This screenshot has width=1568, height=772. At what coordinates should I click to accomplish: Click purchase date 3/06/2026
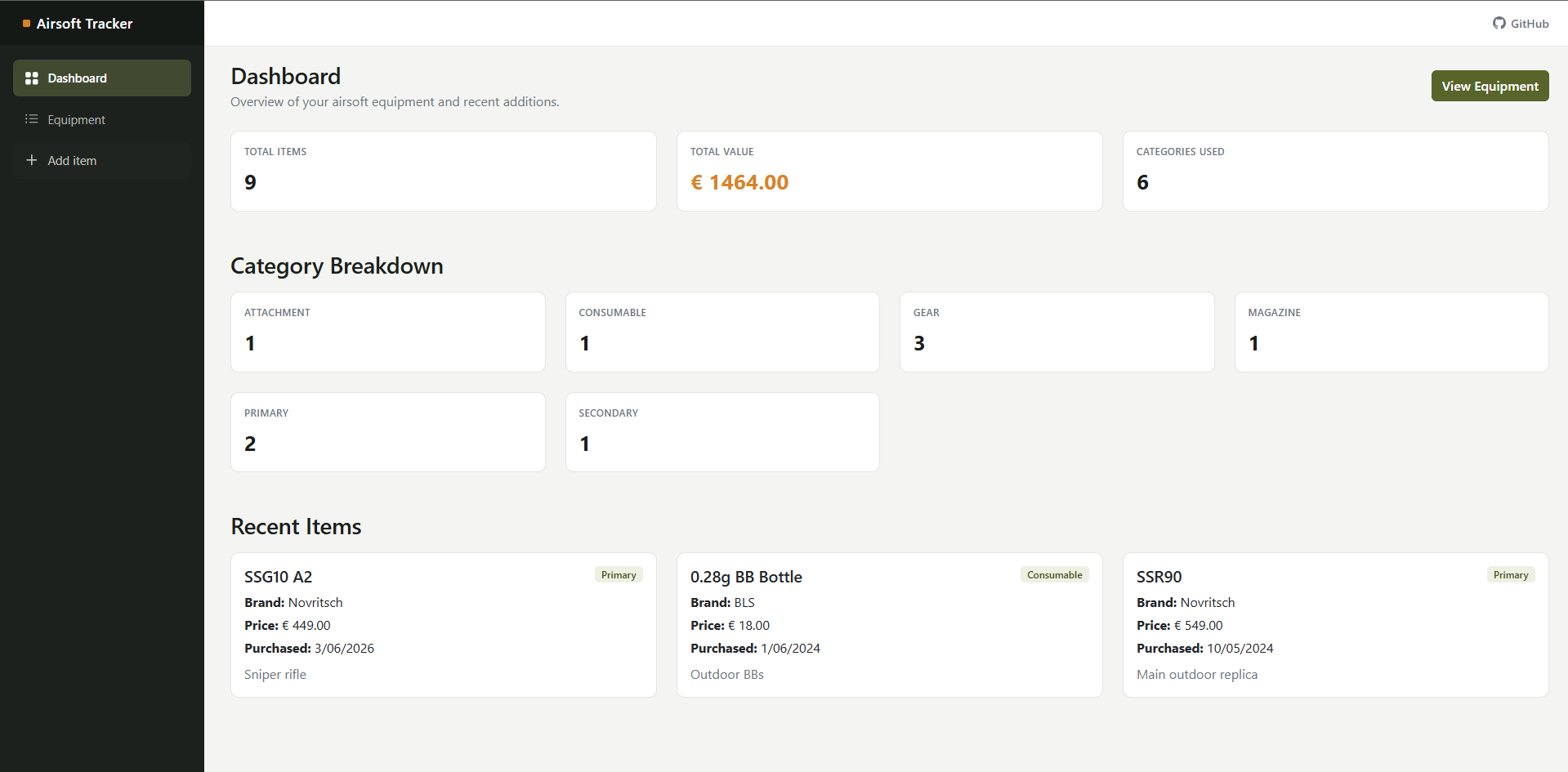344,648
